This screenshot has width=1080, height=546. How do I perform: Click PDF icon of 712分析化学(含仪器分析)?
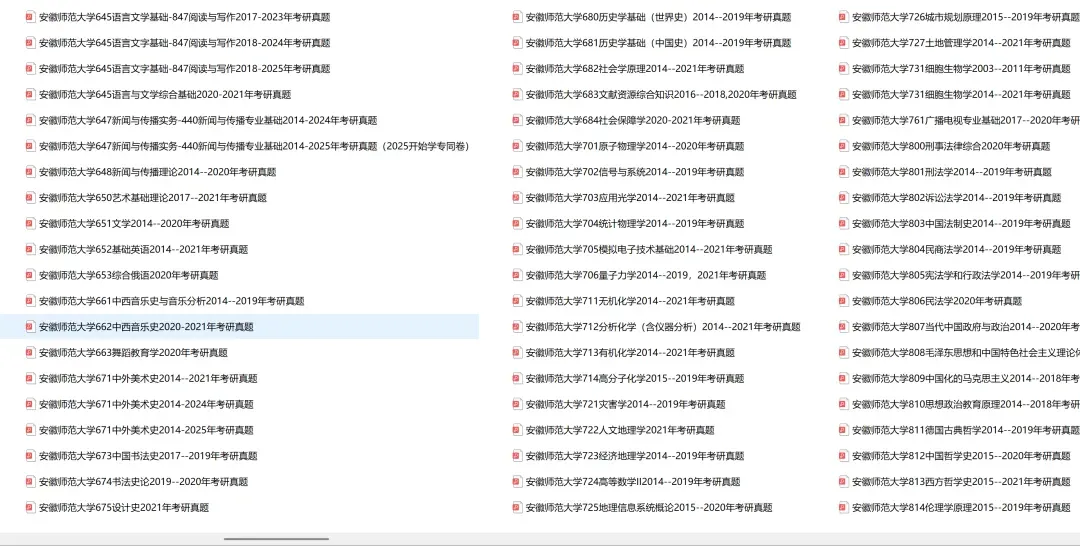[x=517, y=326]
